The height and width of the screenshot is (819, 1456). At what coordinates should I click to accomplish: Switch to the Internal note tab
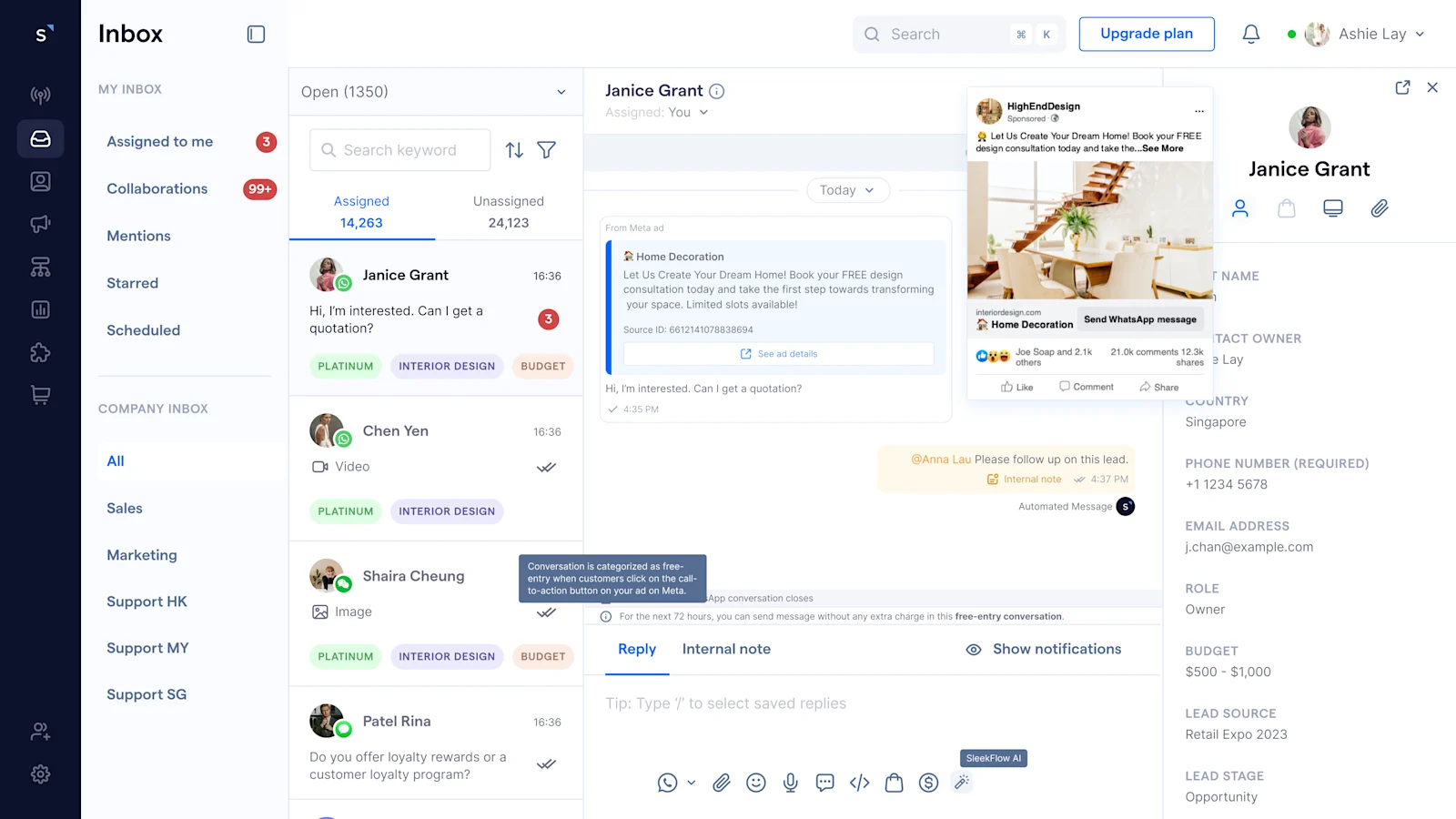[726, 649]
